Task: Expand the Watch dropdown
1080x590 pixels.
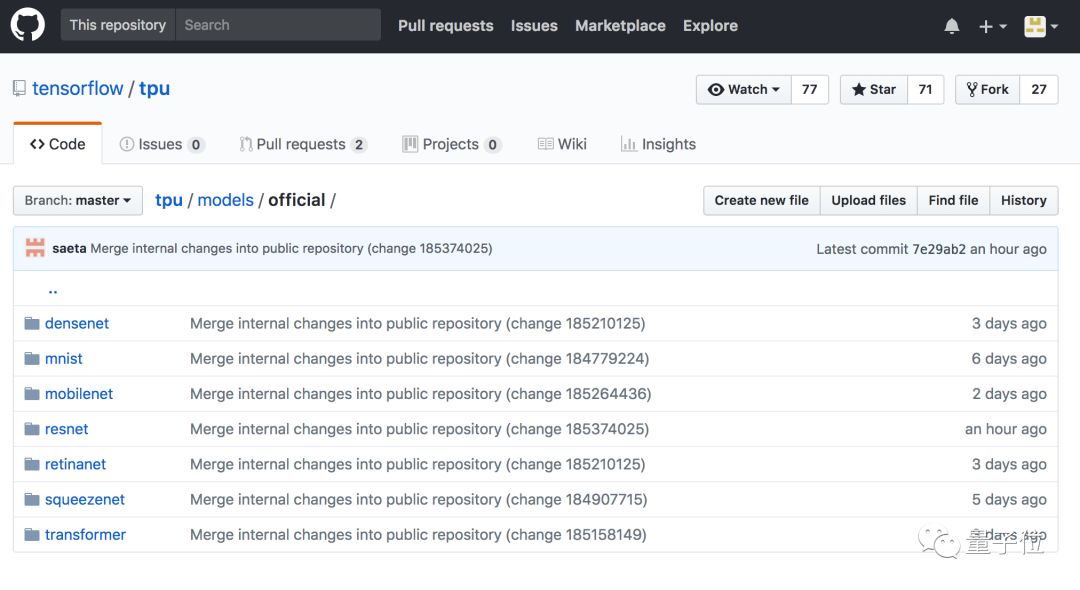Action: [x=744, y=89]
